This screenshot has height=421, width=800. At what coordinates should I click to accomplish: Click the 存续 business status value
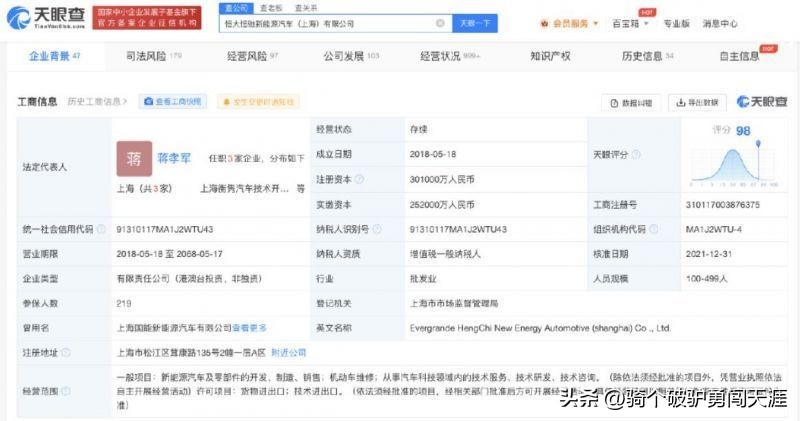[418, 130]
